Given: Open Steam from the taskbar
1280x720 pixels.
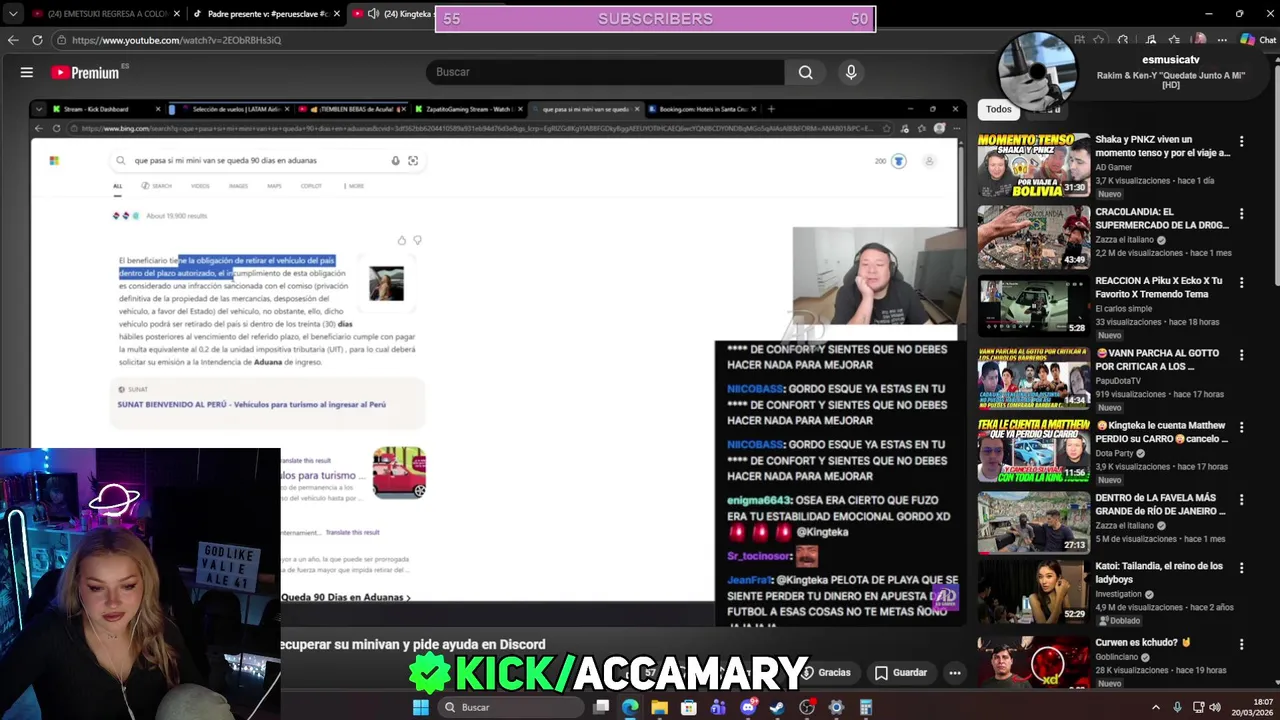Looking at the screenshot, I should [x=777, y=707].
